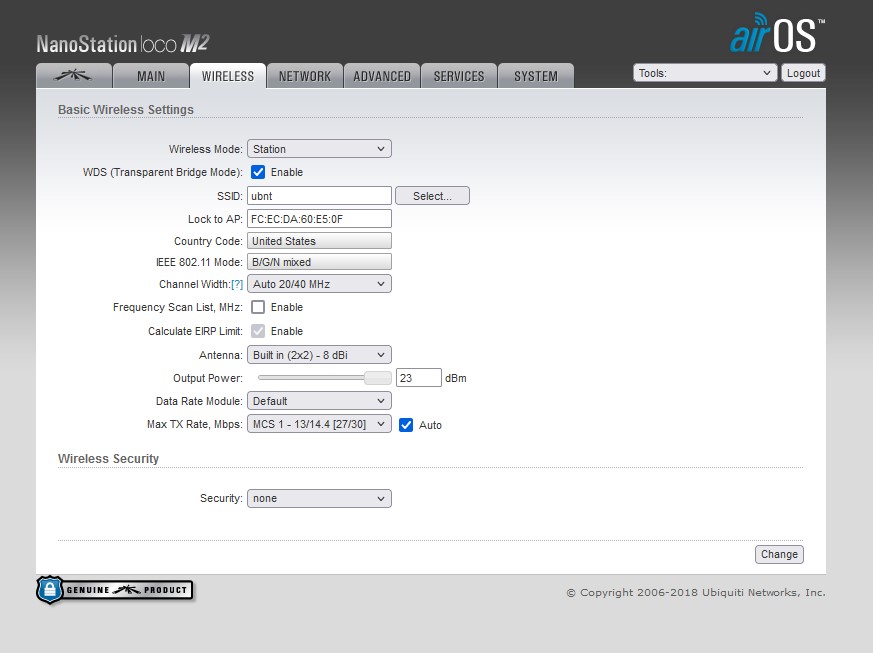Click the Country Code United States field
The width and height of the screenshot is (873, 653).
coord(320,240)
